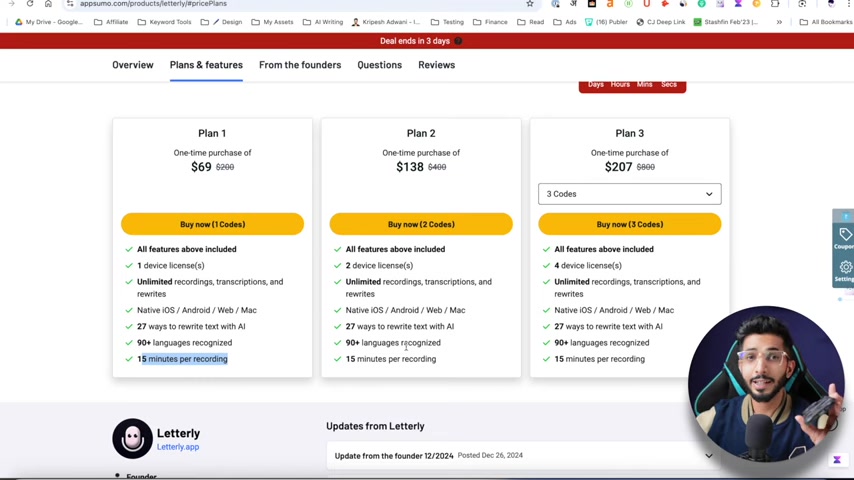Viewport: 854px width, 480px height.
Task: Reload the page
Action: [x=30, y=4]
